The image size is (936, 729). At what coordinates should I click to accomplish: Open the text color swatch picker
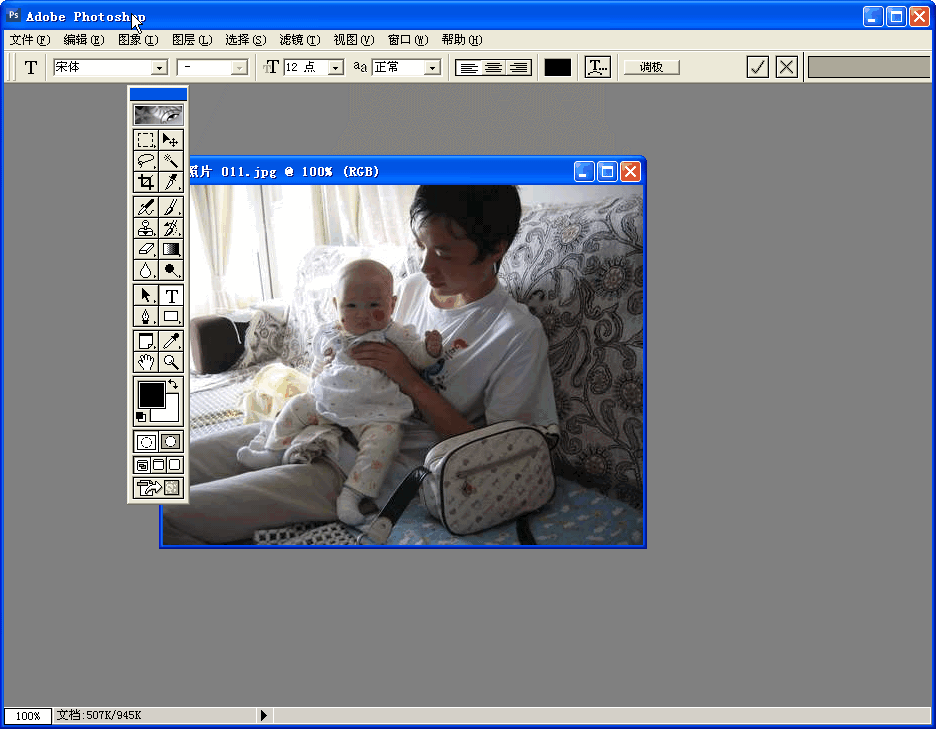(557, 67)
